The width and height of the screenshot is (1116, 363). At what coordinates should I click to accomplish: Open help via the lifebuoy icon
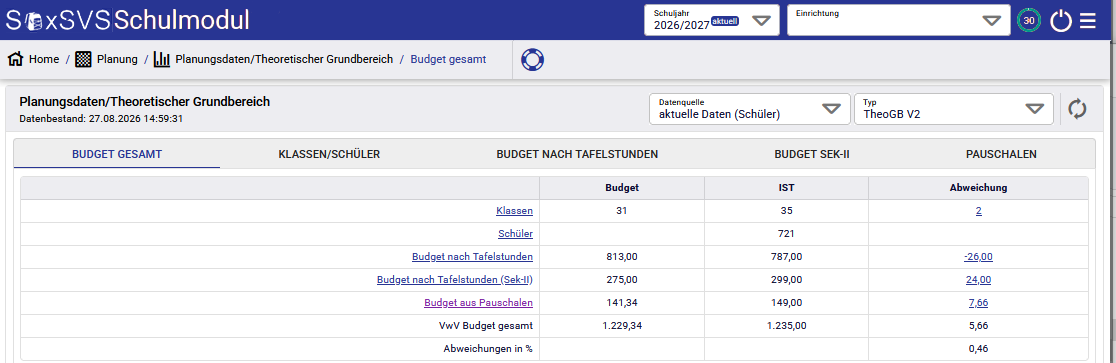click(x=532, y=60)
